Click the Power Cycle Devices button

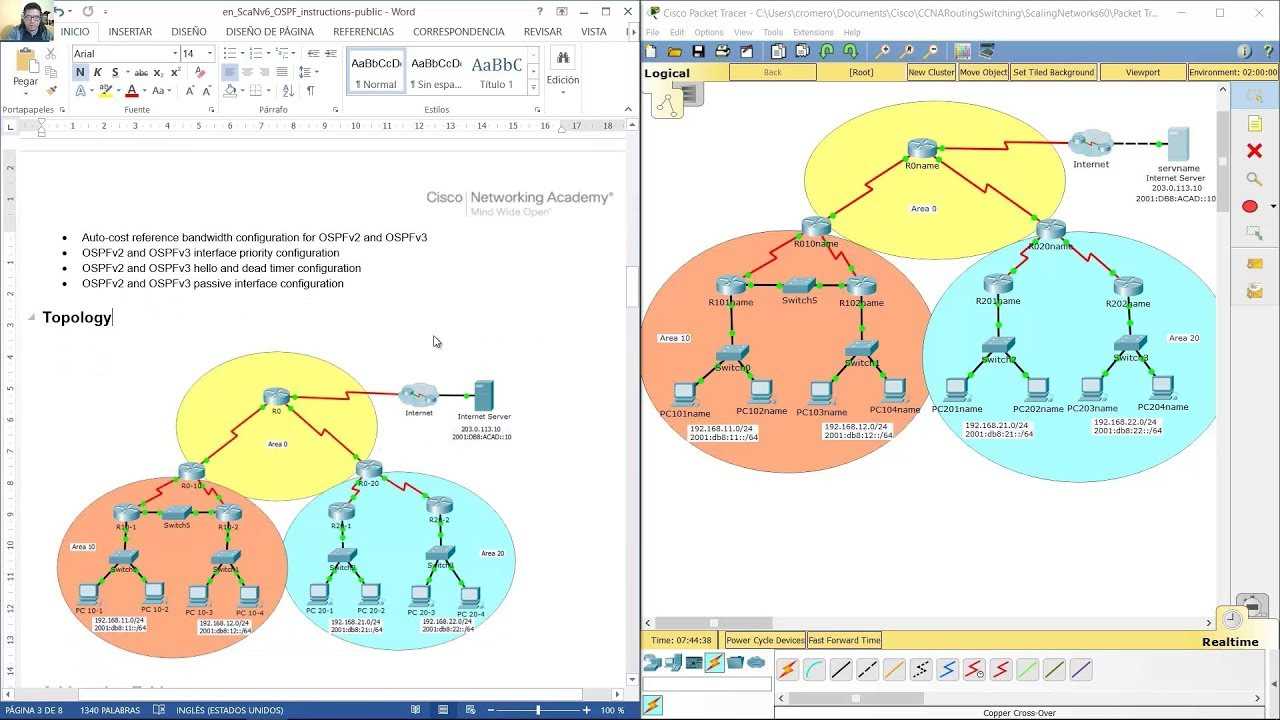click(x=765, y=640)
